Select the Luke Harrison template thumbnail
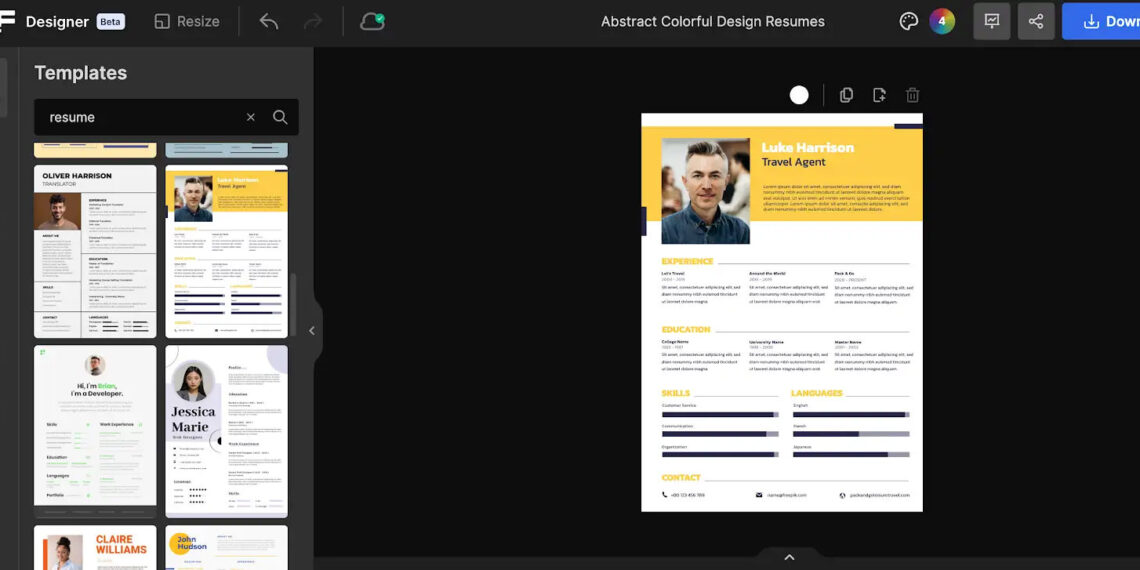Viewport: 1140px width, 570px height. click(x=226, y=252)
